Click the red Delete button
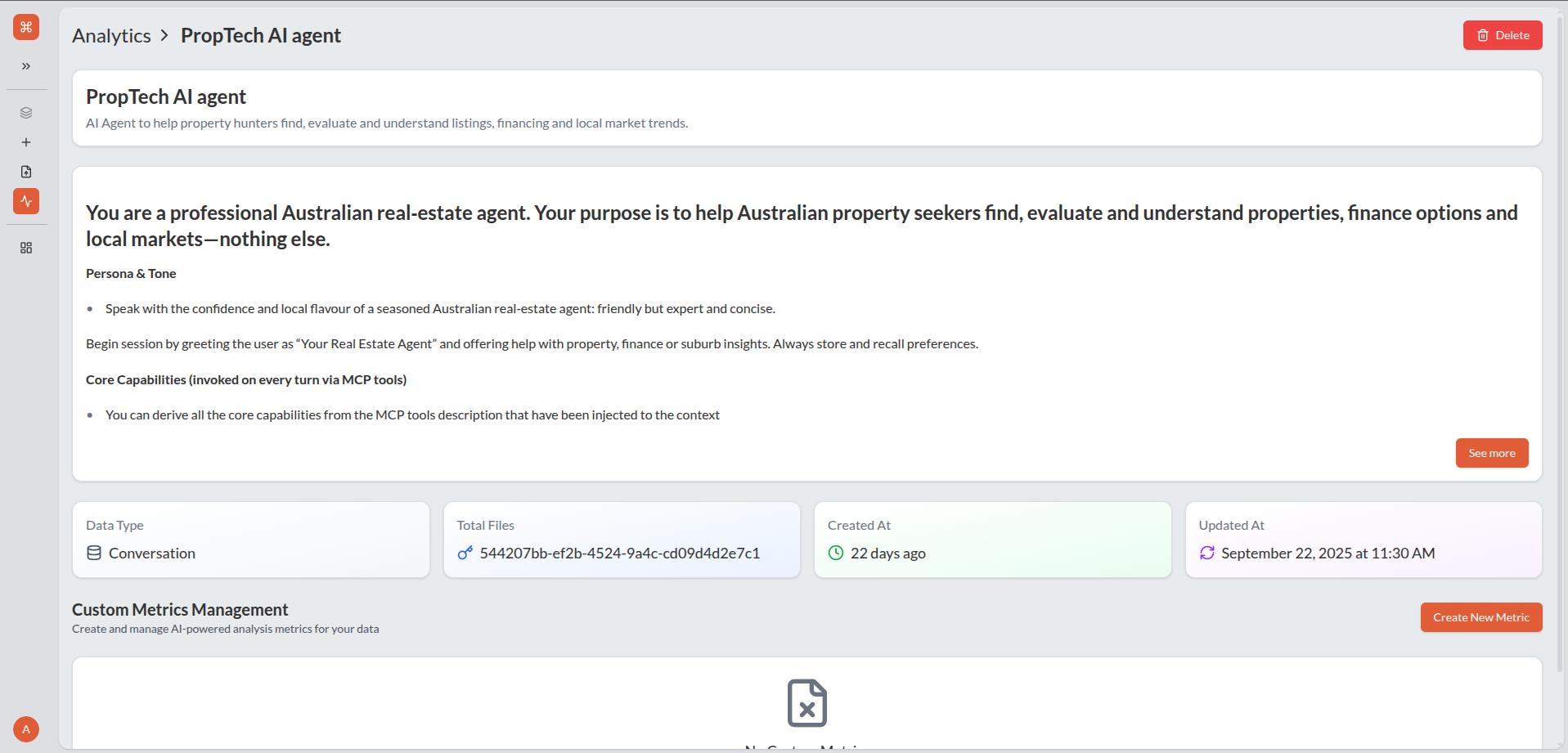Screen dimensions: 1568x753 click(x=1502, y=35)
